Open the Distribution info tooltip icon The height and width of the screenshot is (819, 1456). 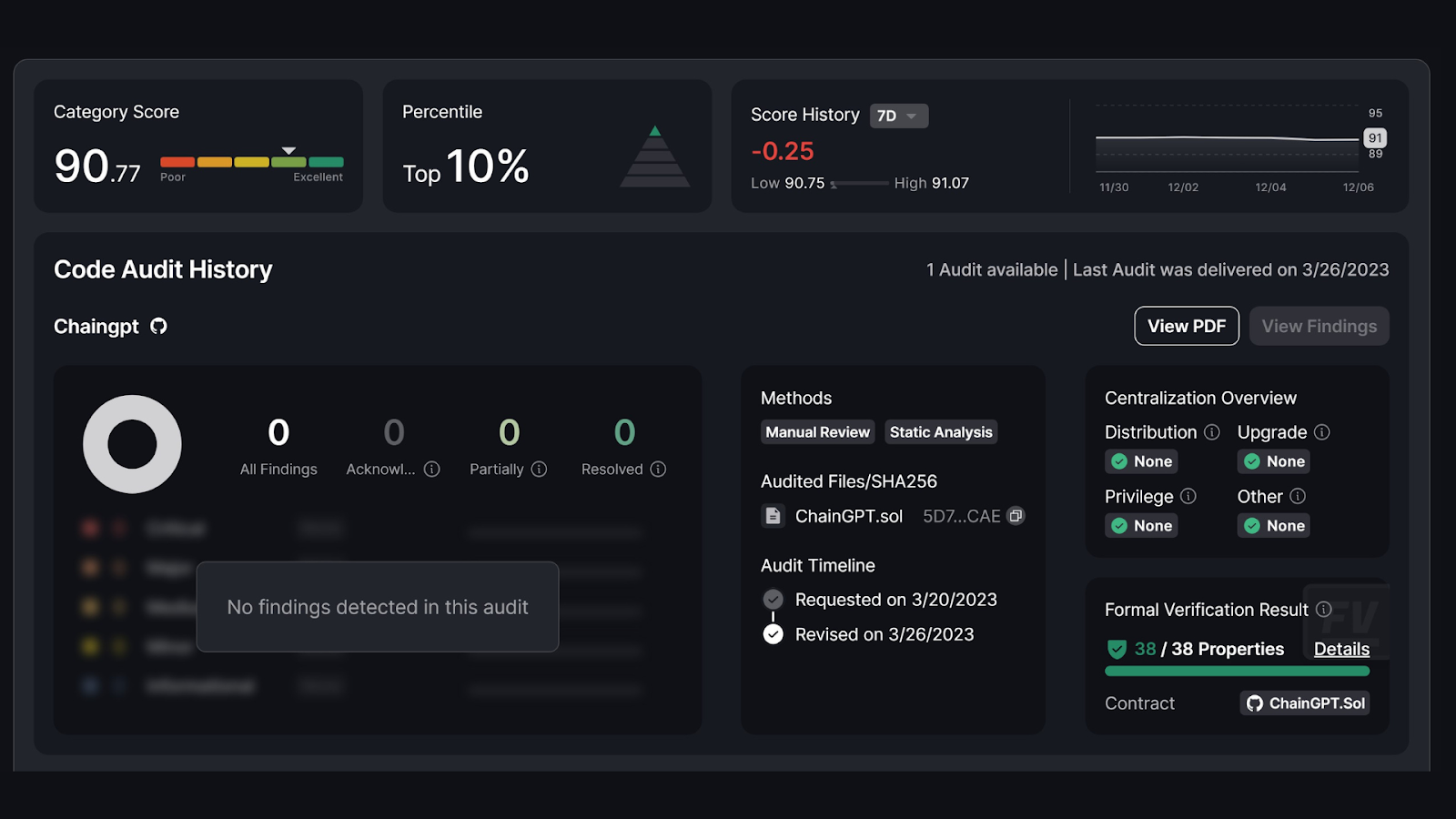tap(1211, 432)
